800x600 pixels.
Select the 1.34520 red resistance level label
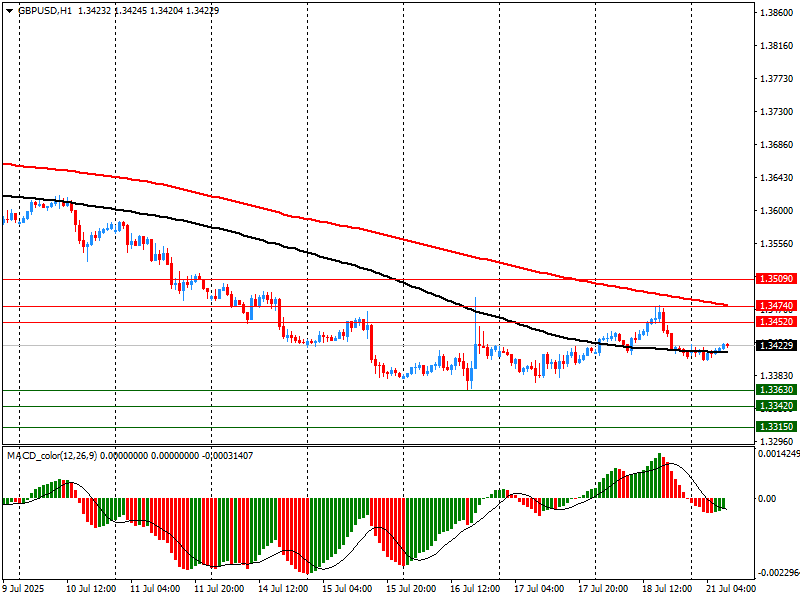(777, 321)
